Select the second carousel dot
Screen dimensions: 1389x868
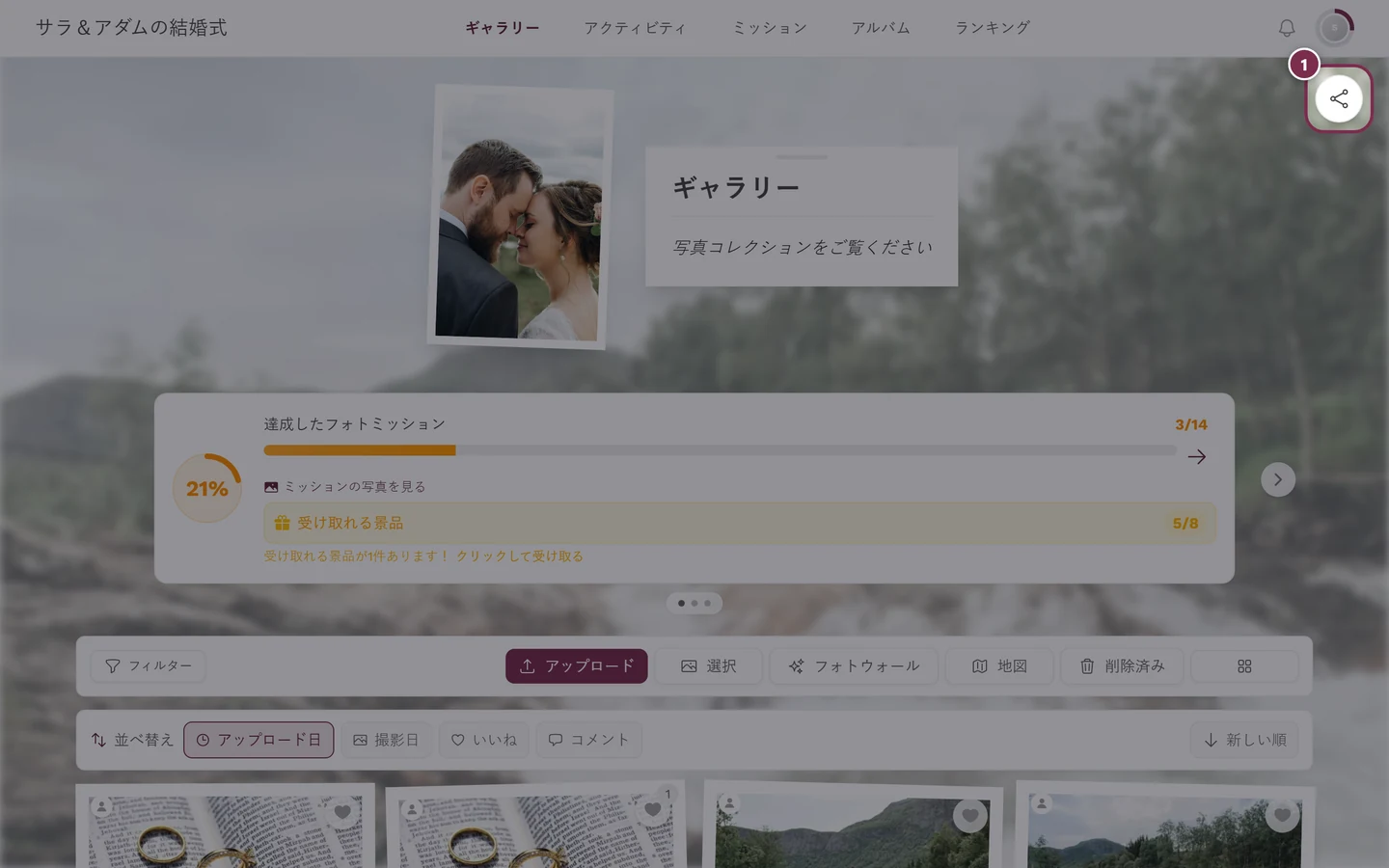click(x=694, y=604)
